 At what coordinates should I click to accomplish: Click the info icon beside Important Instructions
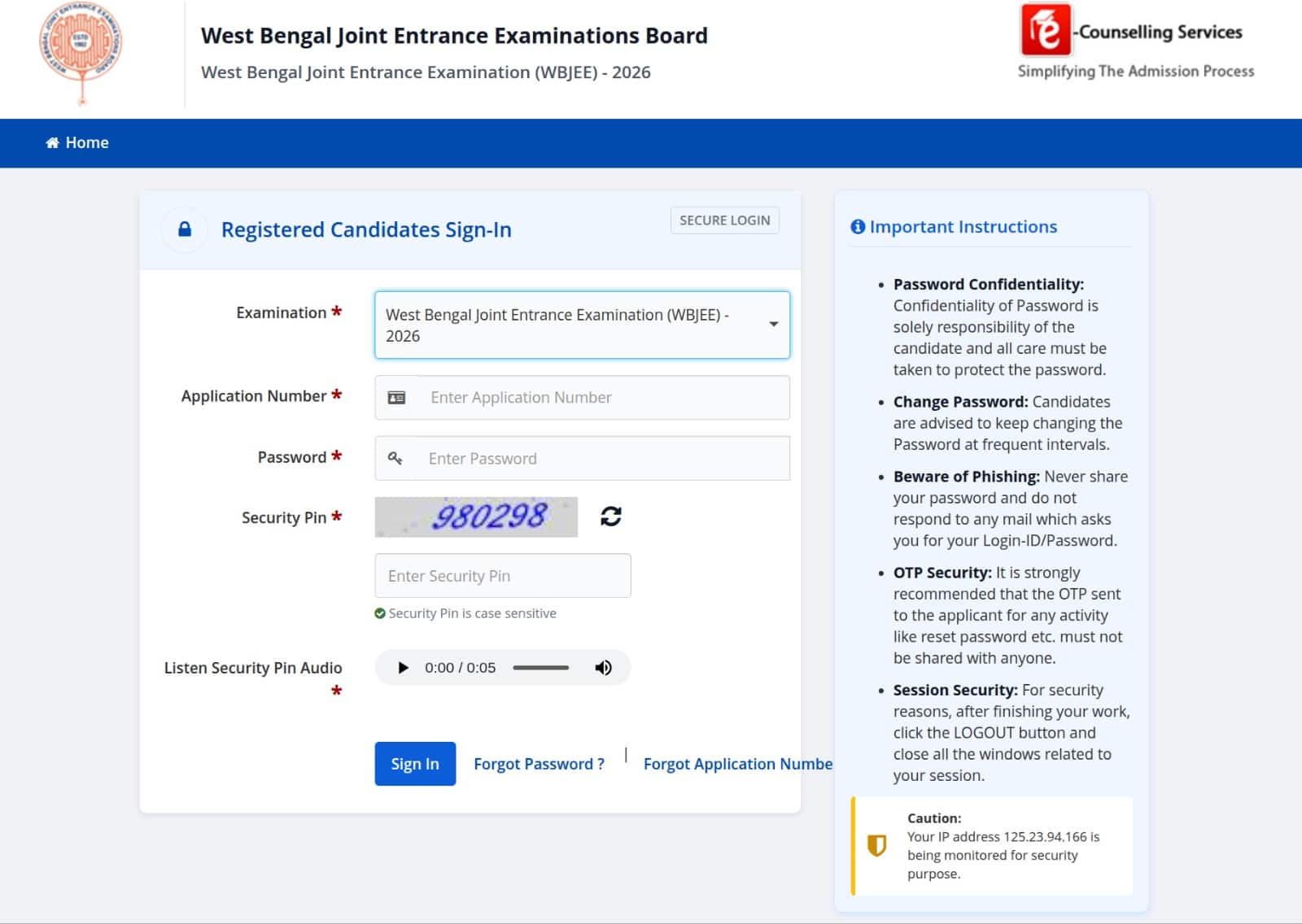click(x=858, y=227)
